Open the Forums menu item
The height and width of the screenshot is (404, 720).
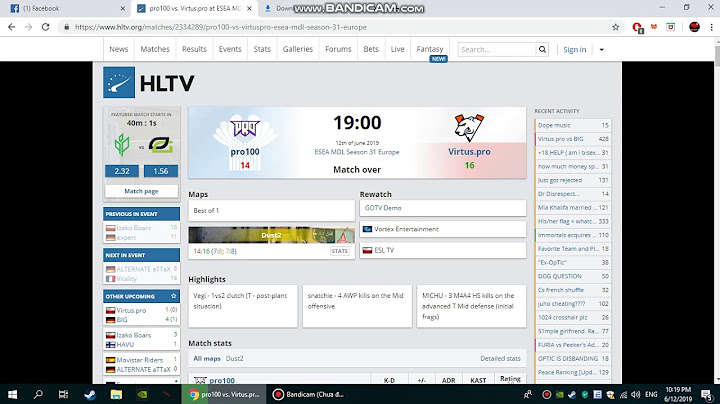[338, 49]
